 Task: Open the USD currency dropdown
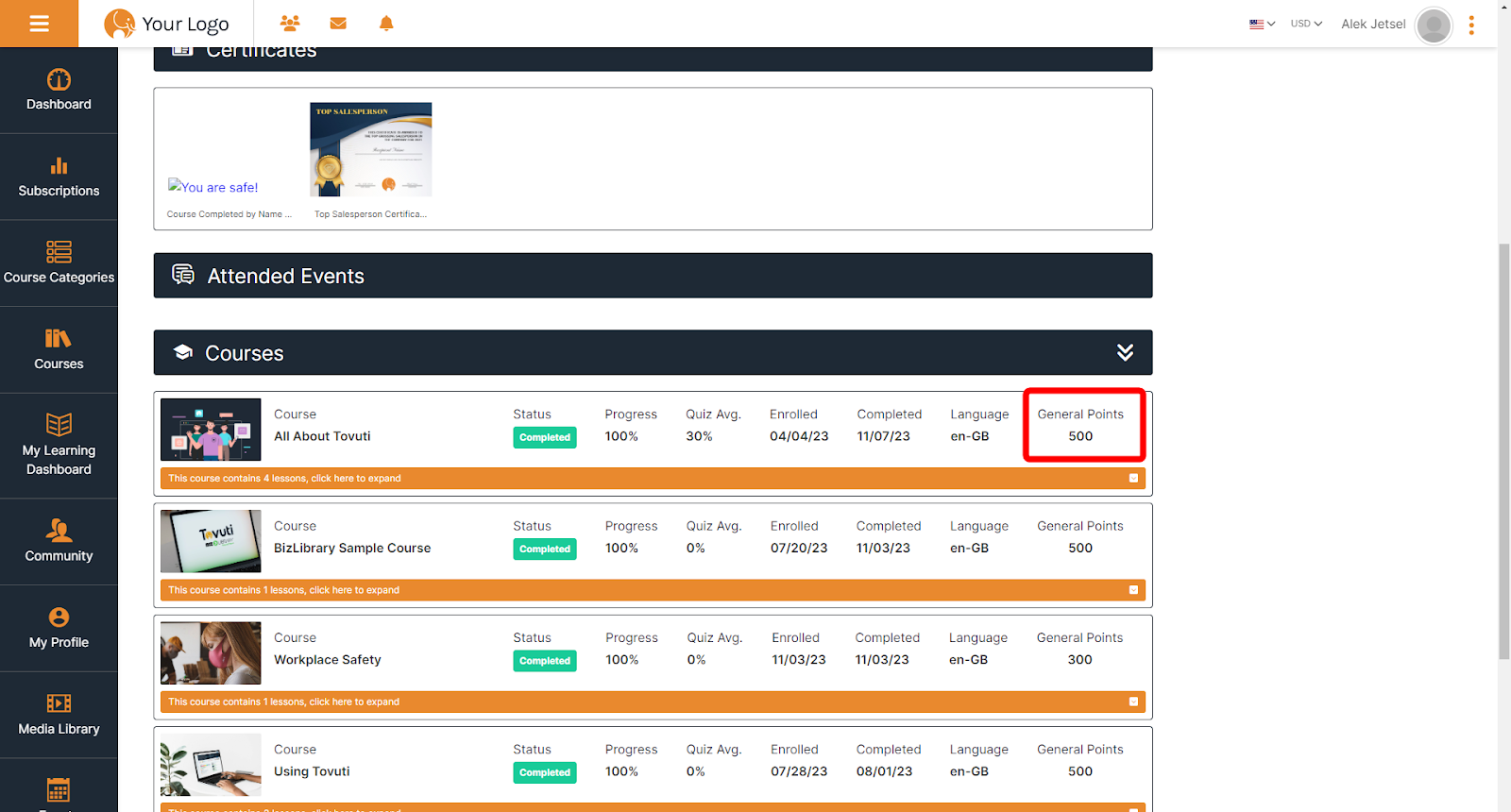tap(1306, 24)
